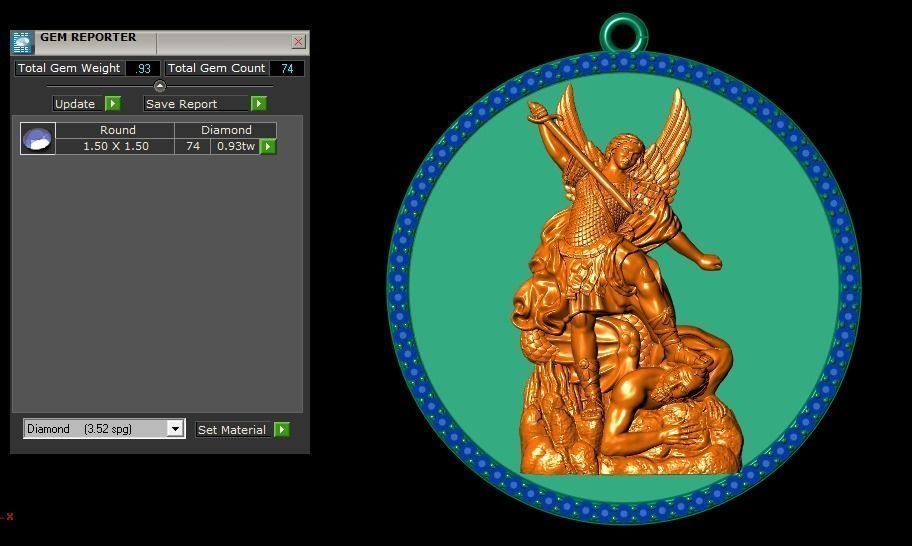Select the pendant bail ring
912x546 pixels.
click(624, 34)
